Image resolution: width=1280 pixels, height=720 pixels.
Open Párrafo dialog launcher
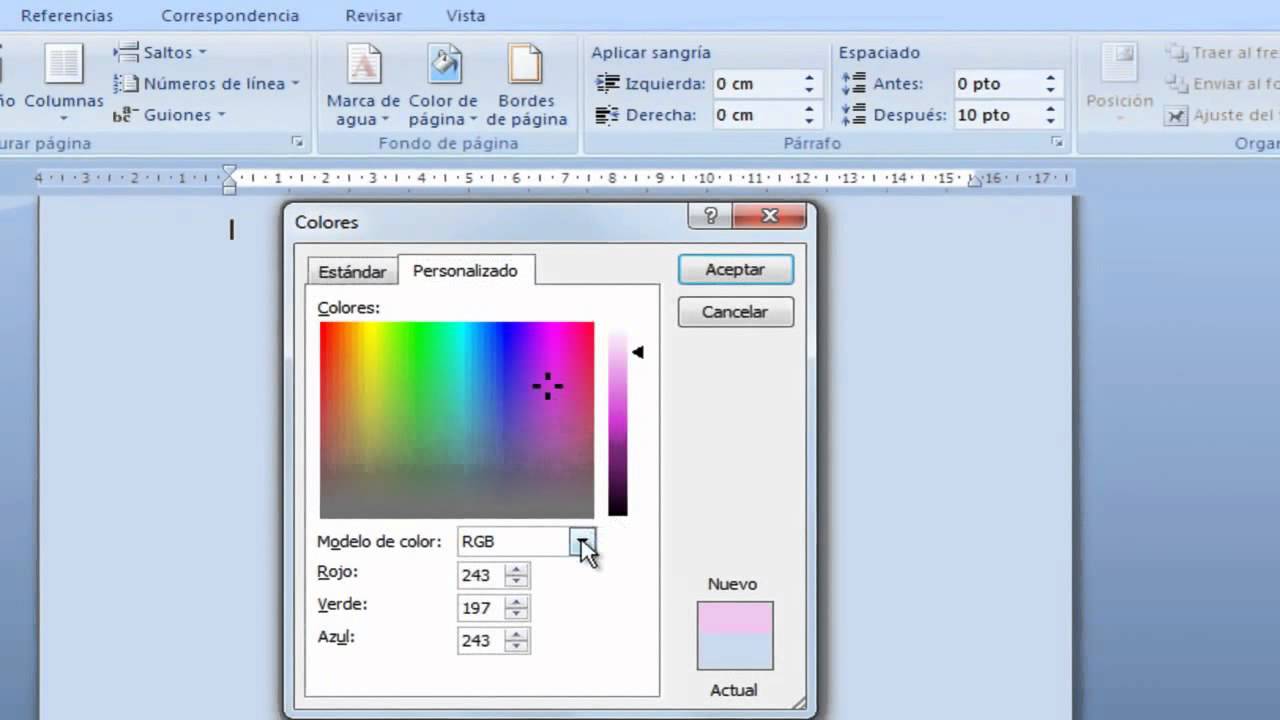point(1056,143)
